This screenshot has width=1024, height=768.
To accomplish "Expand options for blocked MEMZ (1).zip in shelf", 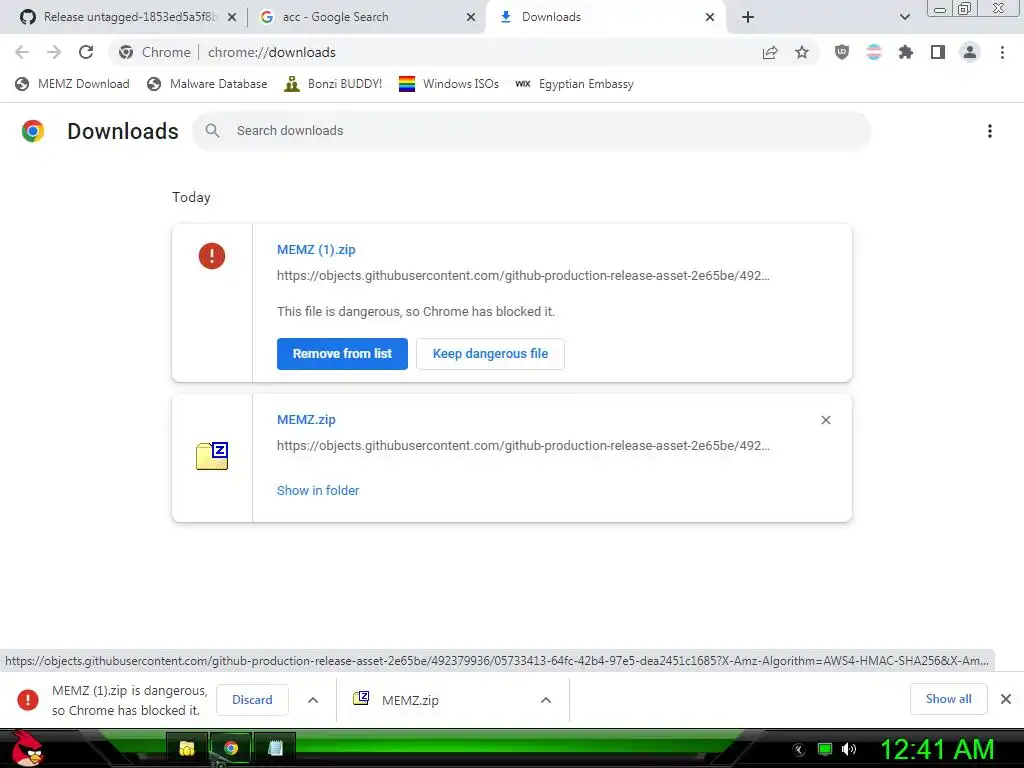I will pyautogui.click(x=313, y=700).
